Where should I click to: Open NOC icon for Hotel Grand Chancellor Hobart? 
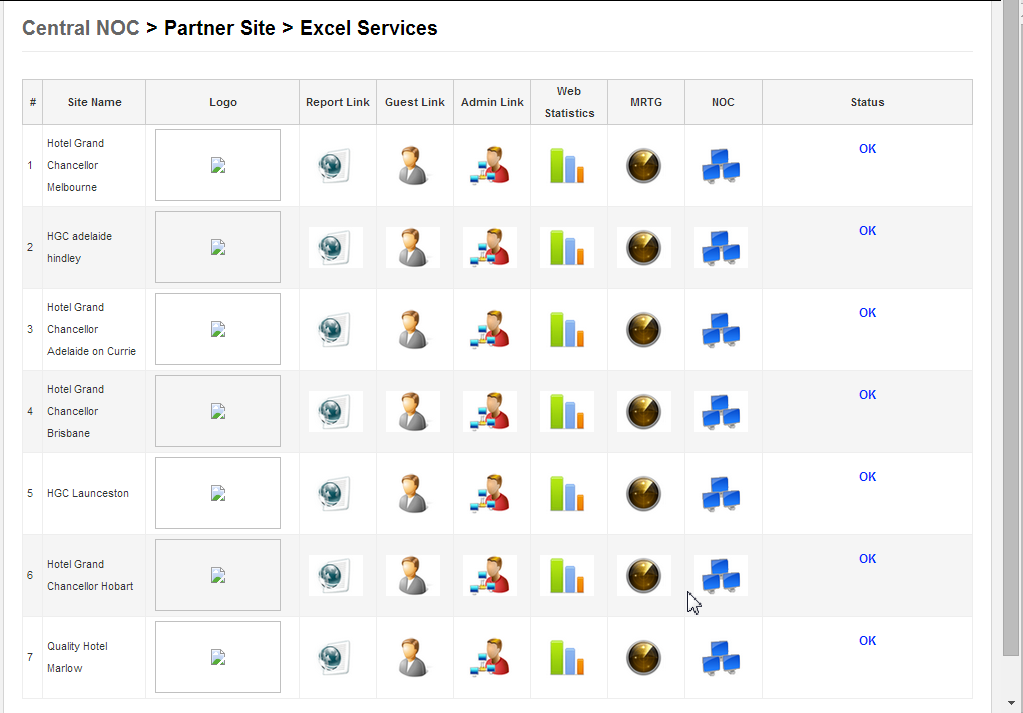(x=721, y=575)
